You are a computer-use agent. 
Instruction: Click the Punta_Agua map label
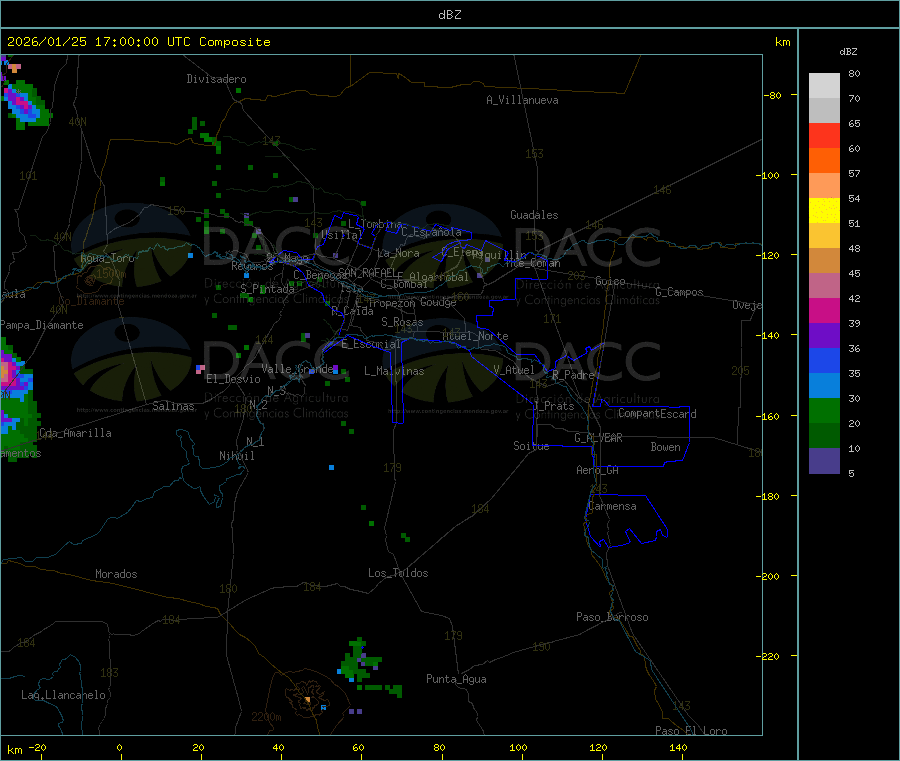[456, 679]
